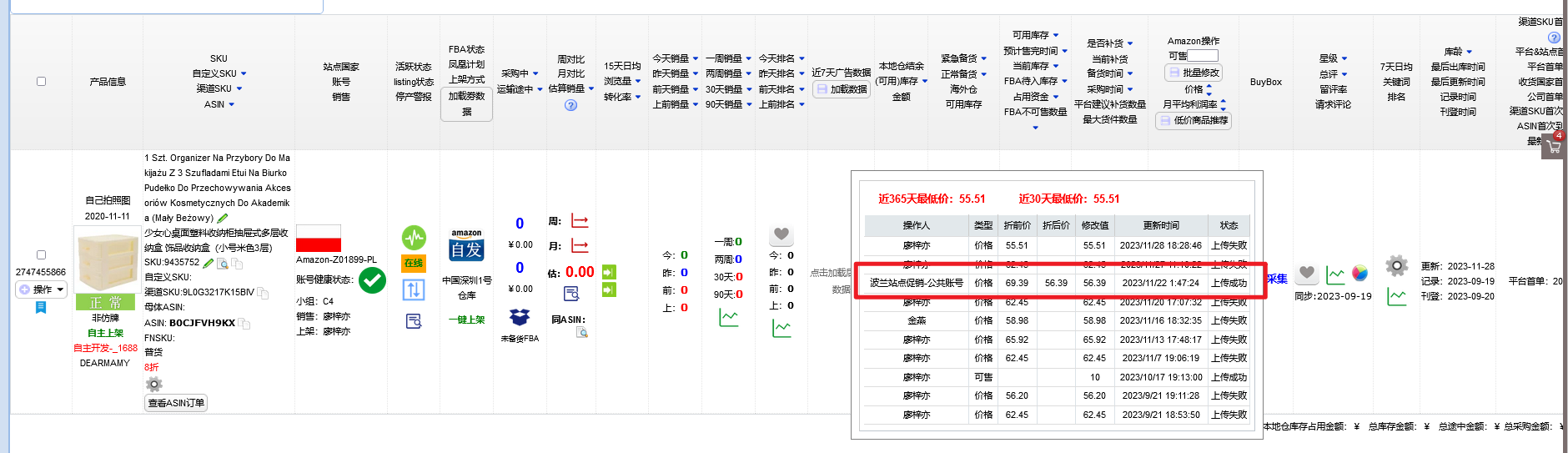
Task: Click the help icon near 渠道SKU首 header
Action: point(1554,38)
